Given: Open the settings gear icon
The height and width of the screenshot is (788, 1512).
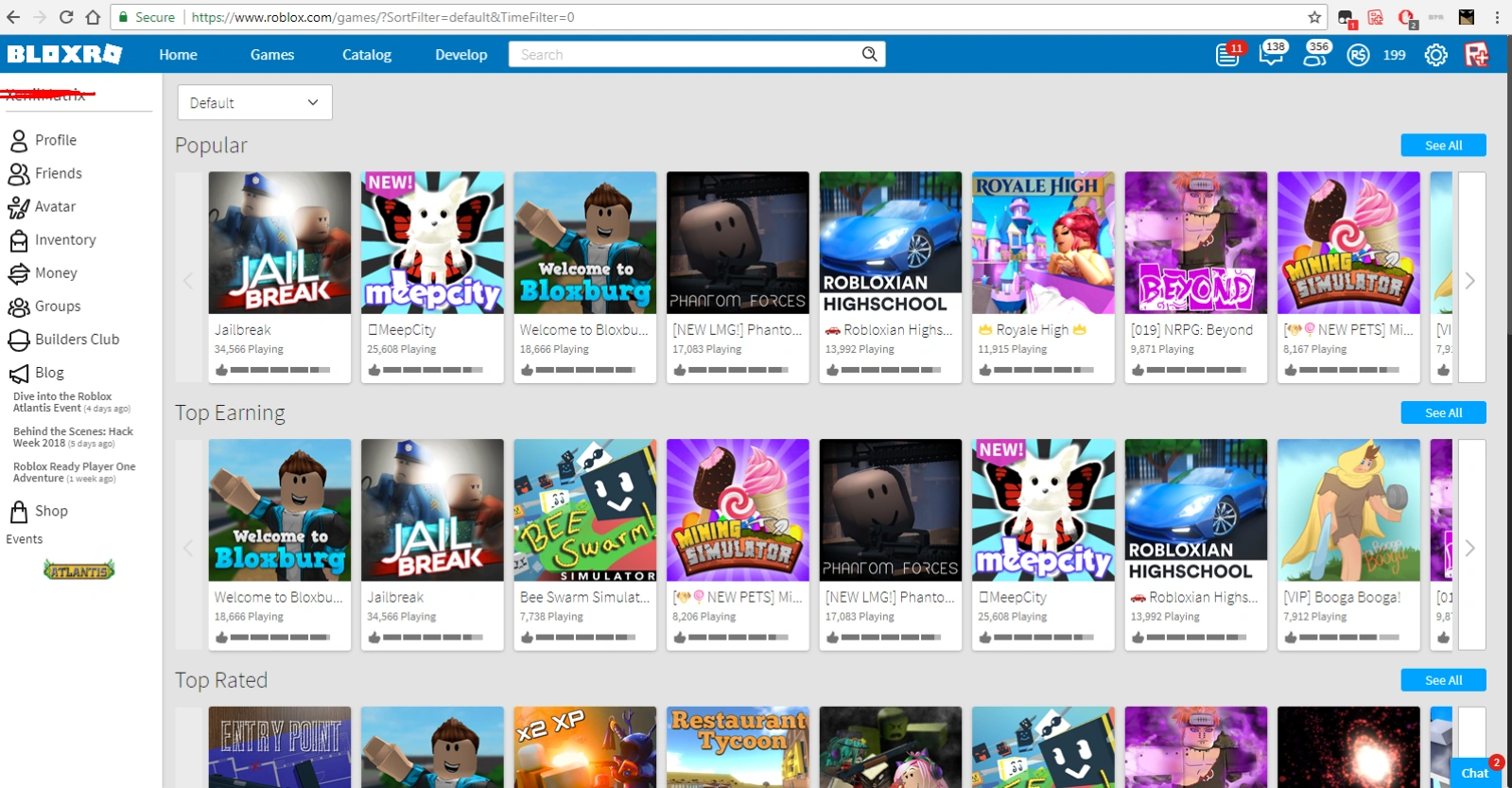Looking at the screenshot, I should [x=1435, y=55].
